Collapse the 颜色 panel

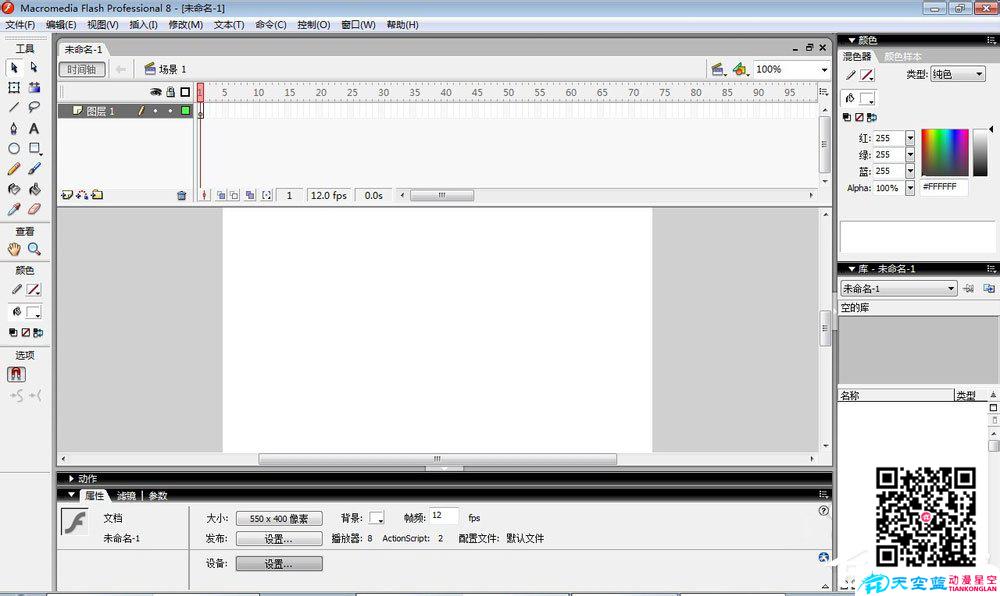pos(852,40)
